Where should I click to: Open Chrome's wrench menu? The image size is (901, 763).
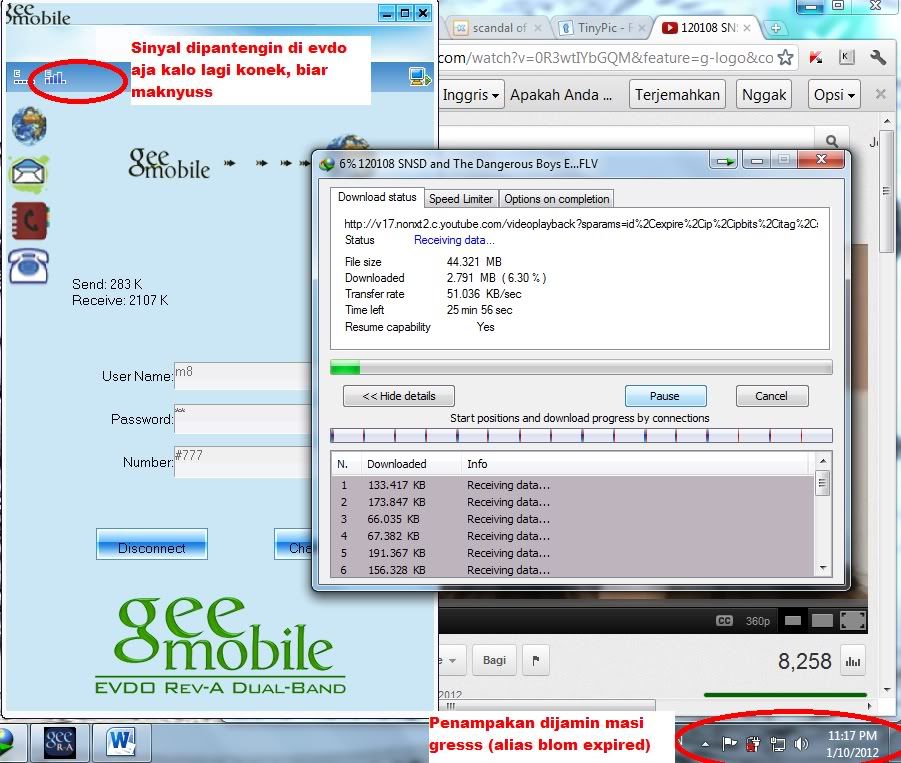tap(878, 57)
